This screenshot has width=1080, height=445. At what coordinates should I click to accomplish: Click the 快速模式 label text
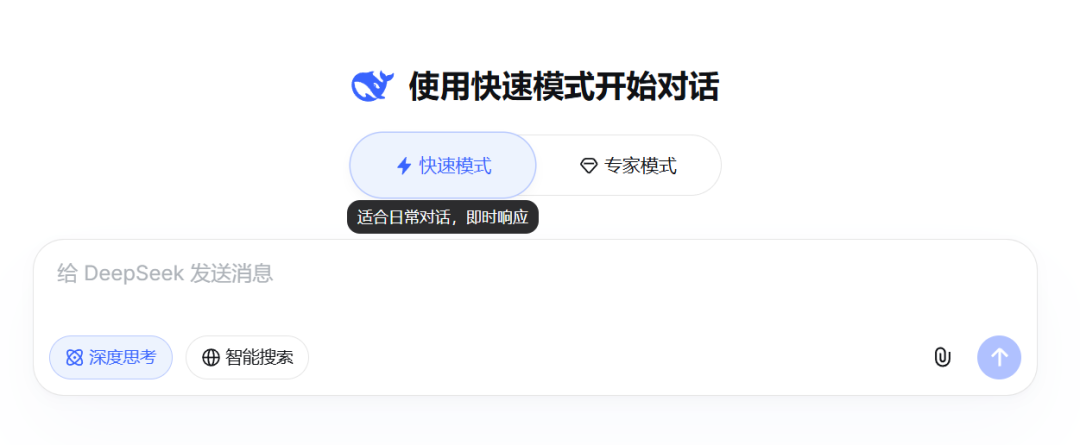coord(455,166)
